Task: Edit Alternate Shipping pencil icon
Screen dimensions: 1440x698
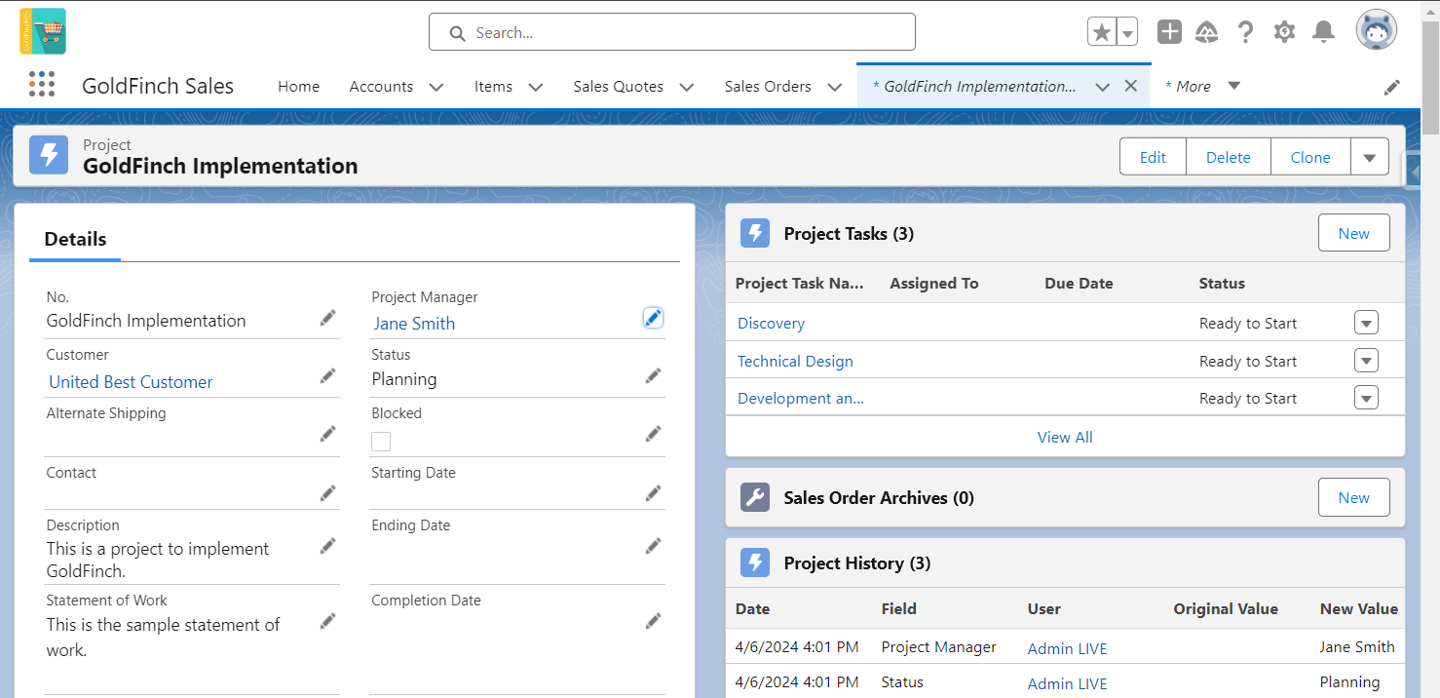Action: pos(327,434)
